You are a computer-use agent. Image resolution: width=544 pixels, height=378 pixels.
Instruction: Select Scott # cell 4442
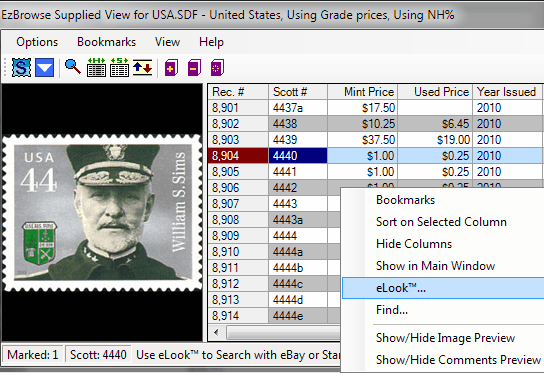(x=298, y=188)
